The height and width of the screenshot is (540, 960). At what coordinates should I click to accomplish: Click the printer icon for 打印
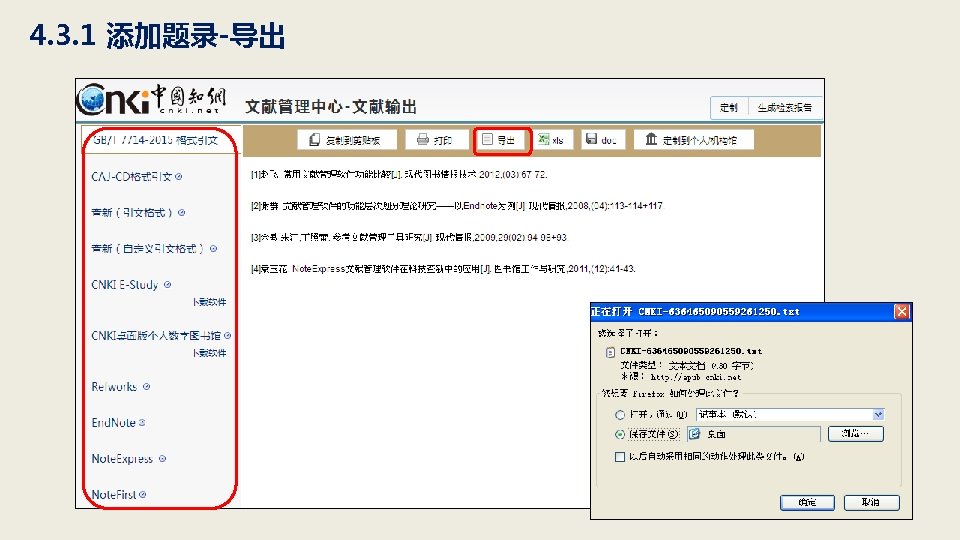point(422,140)
